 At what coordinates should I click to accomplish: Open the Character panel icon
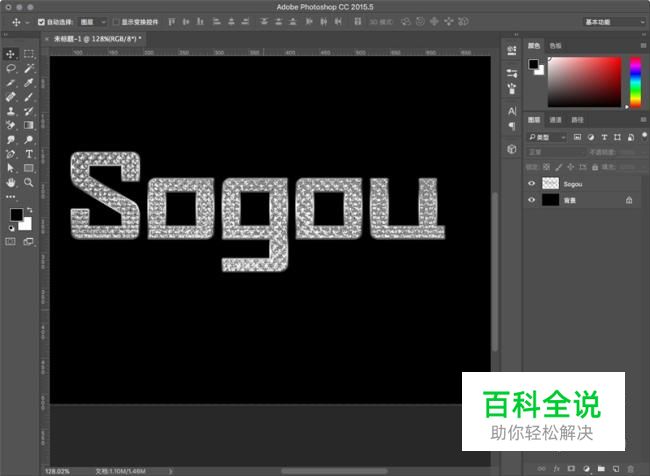(x=512, y=111)
